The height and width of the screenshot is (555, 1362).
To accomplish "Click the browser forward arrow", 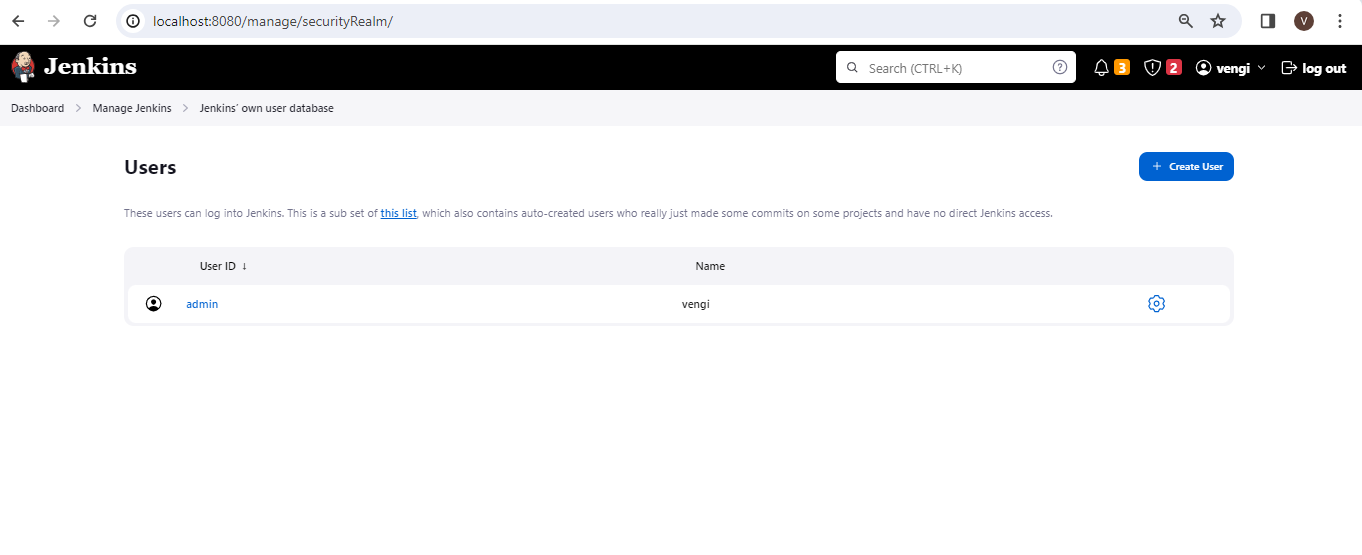I will pos(54,21).
